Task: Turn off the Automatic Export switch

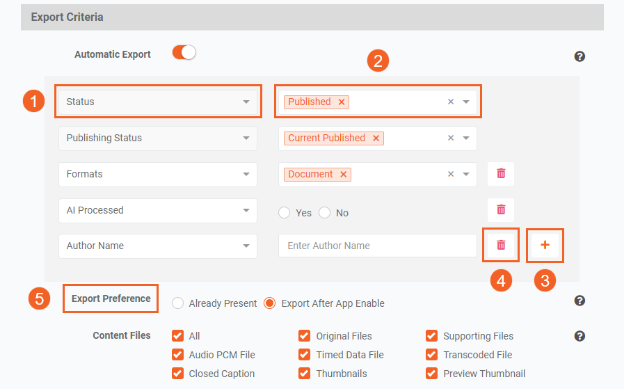Action: coord(184,53)
